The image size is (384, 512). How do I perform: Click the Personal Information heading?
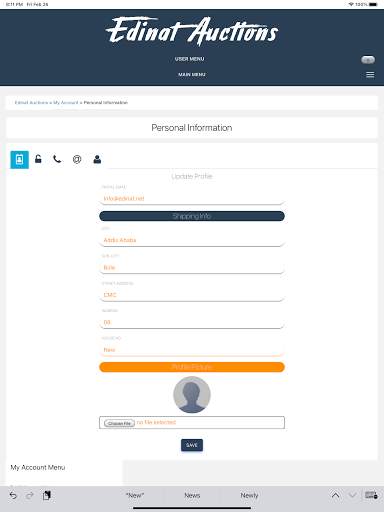192,128
